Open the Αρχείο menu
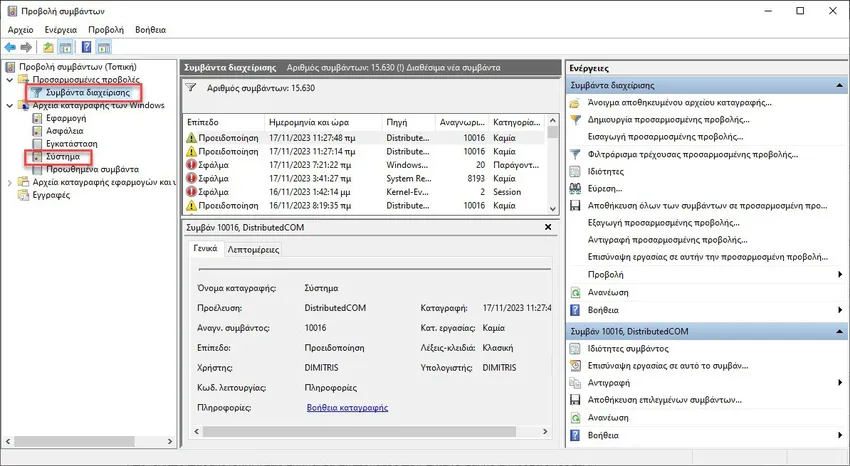Image resolution: width=850 pixels, height=466 pixels. pyautogui.click(x=21, y=30)
